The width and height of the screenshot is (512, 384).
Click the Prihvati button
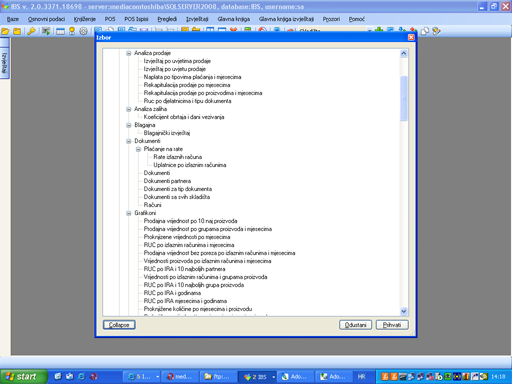pos(392,325)
